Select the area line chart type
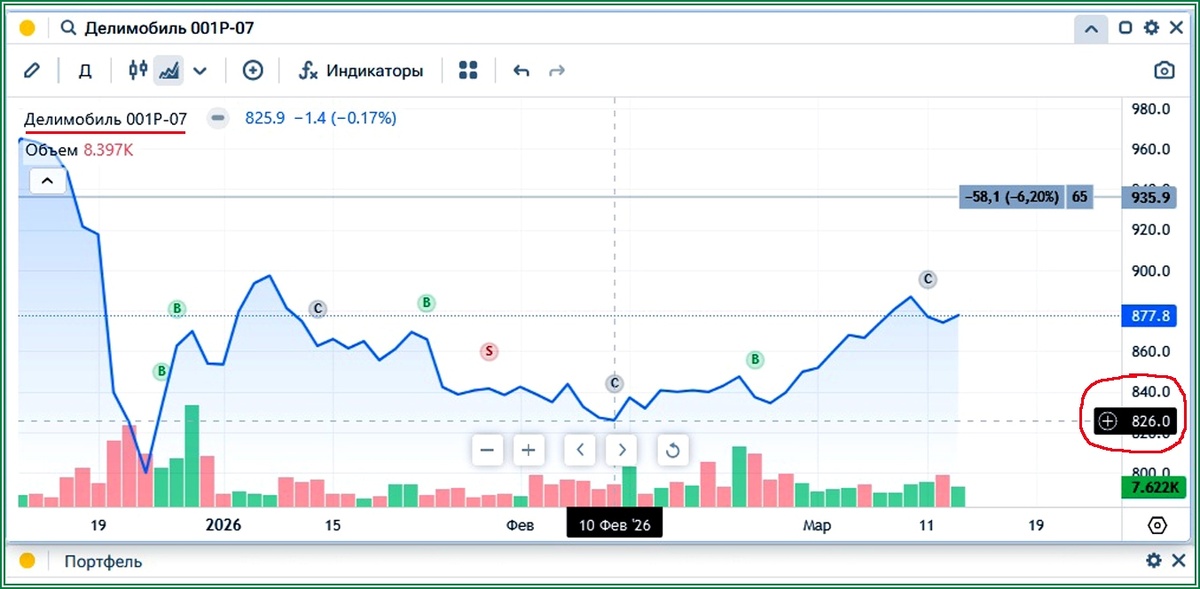Image resolution: width=1200 pixels, height=589 pixels. click(169, 70)
